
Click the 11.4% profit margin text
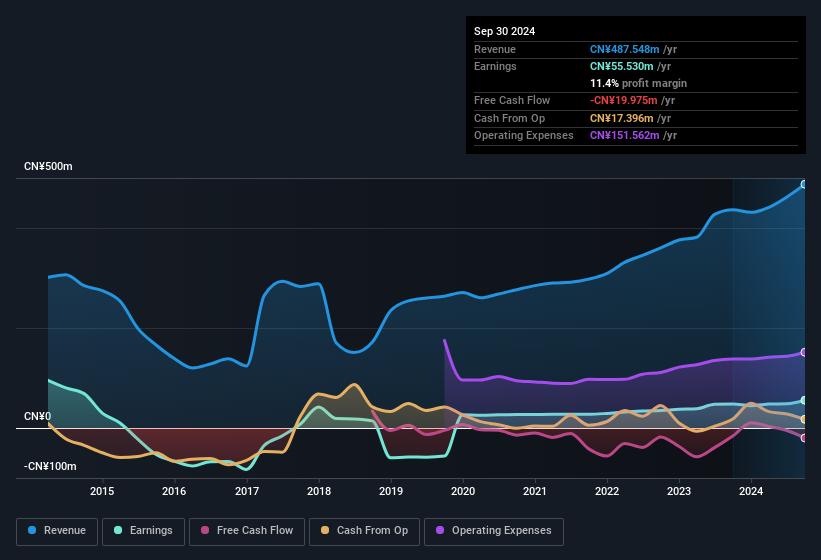pos(638,83)
